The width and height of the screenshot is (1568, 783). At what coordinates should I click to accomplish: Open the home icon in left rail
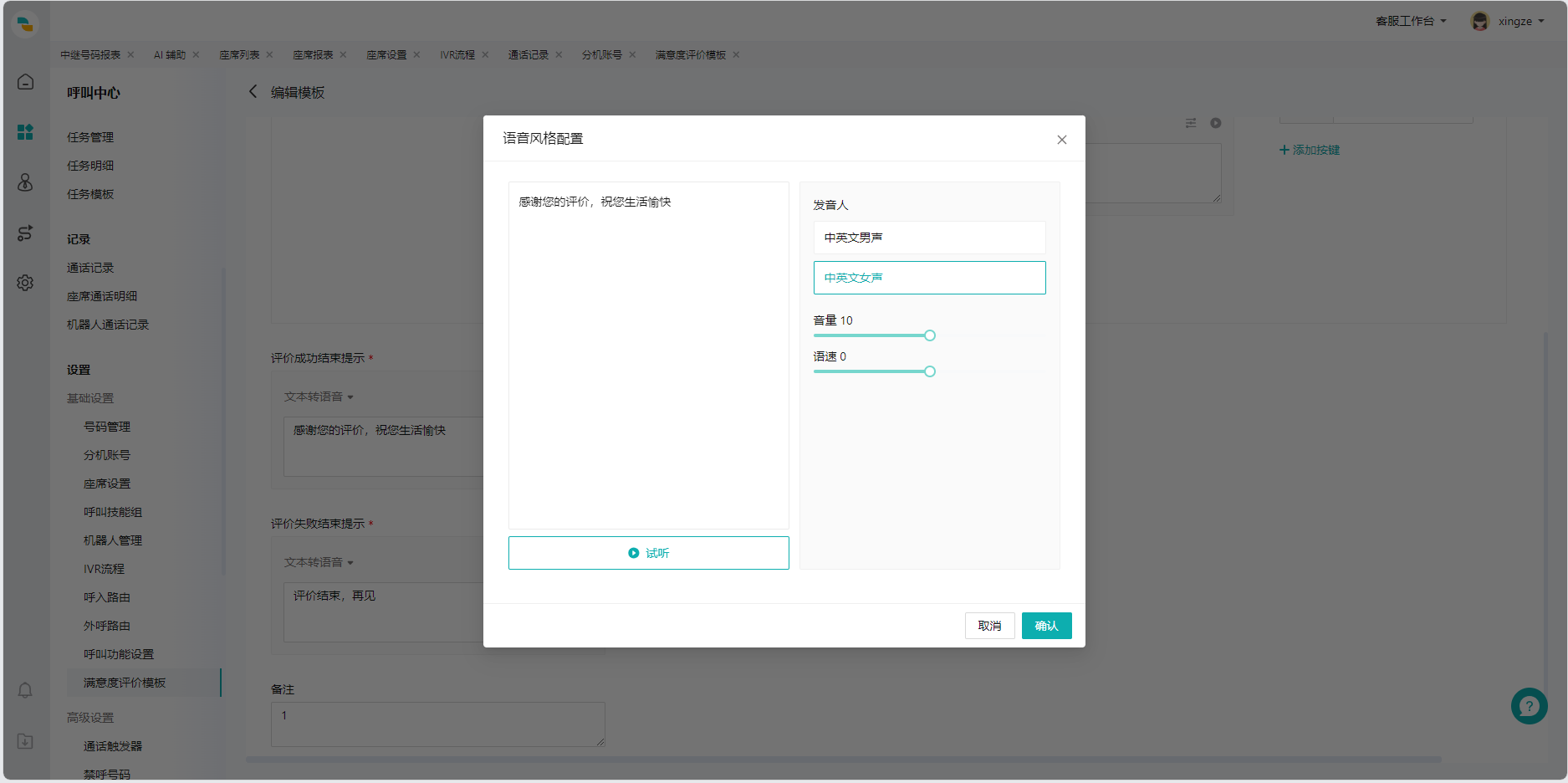(26, 82)
